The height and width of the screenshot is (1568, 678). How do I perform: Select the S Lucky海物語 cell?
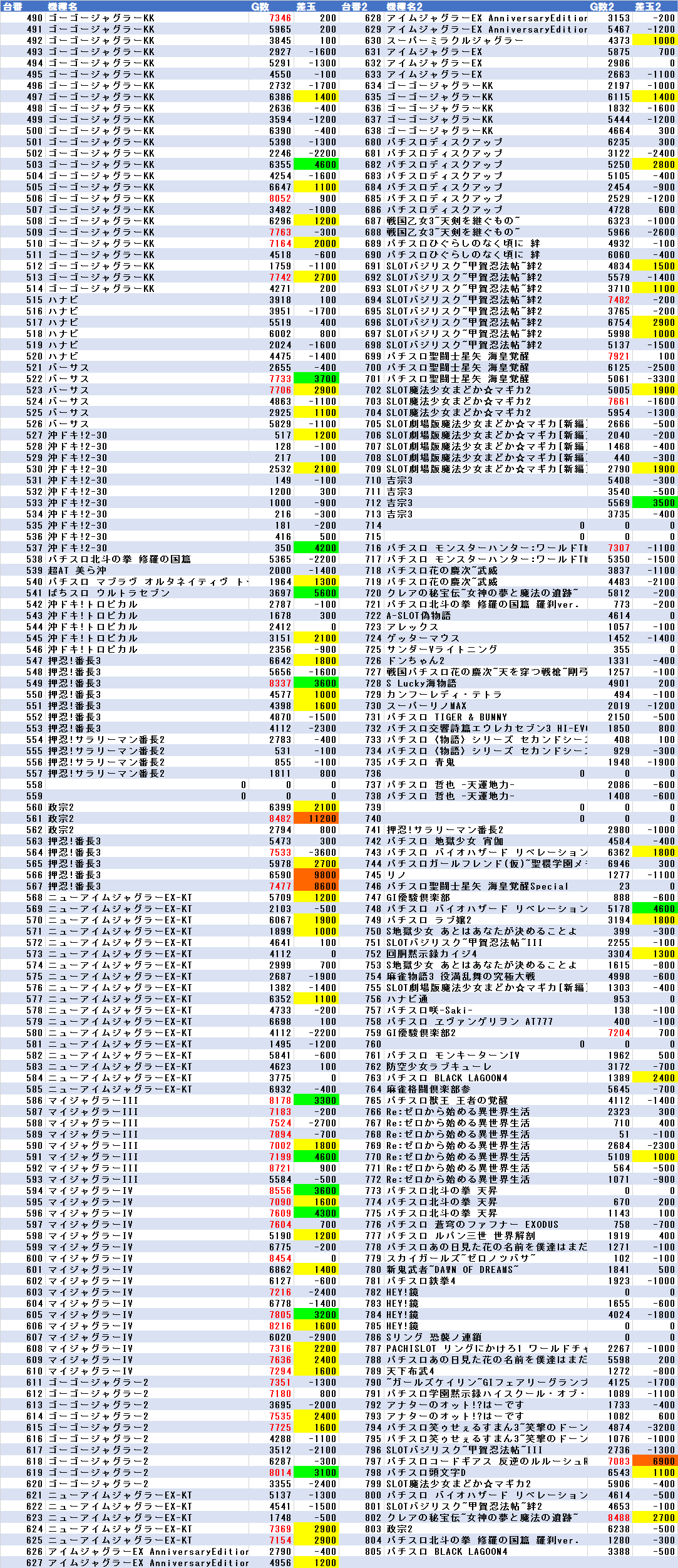[485, 683]
